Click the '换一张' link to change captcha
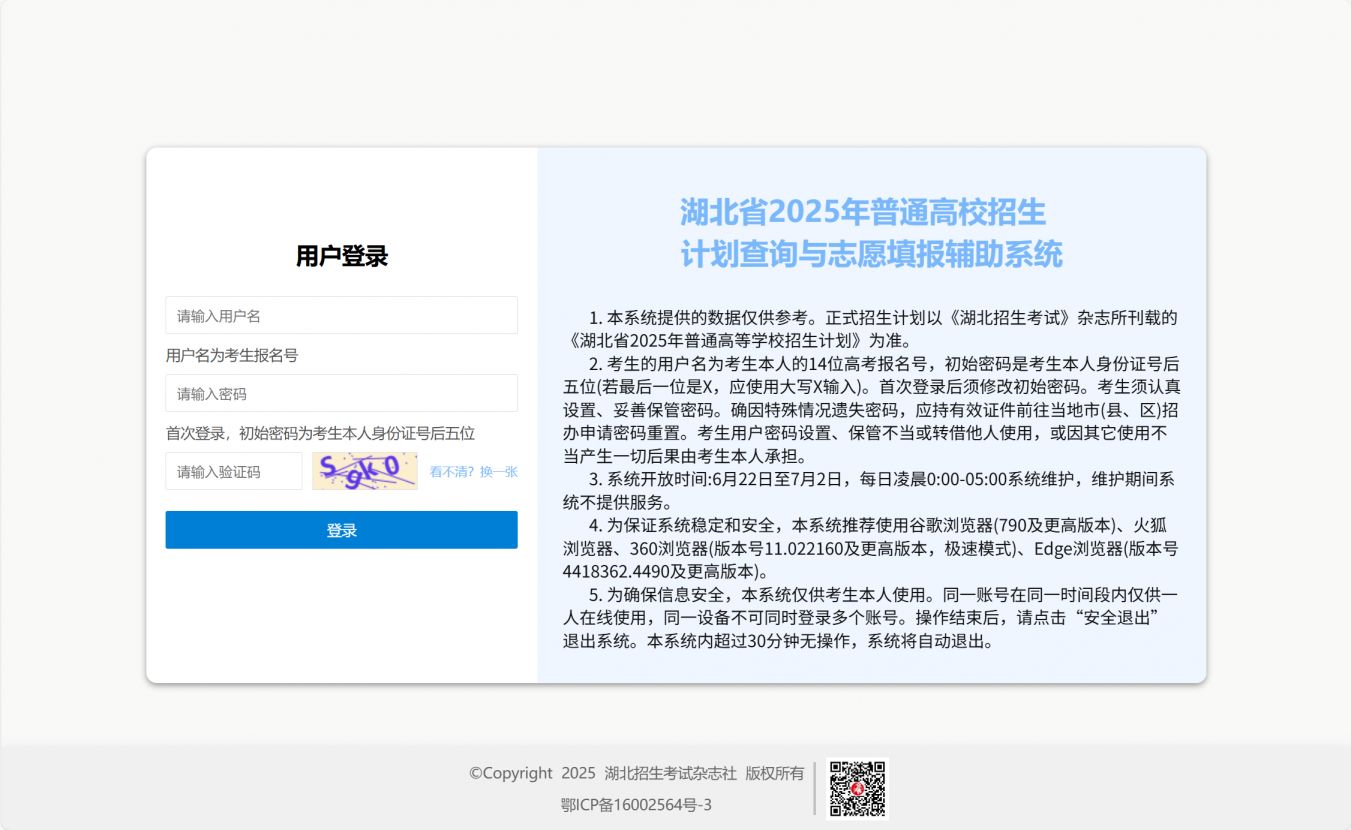The image size is (1351, 830). tap(498, 472)
